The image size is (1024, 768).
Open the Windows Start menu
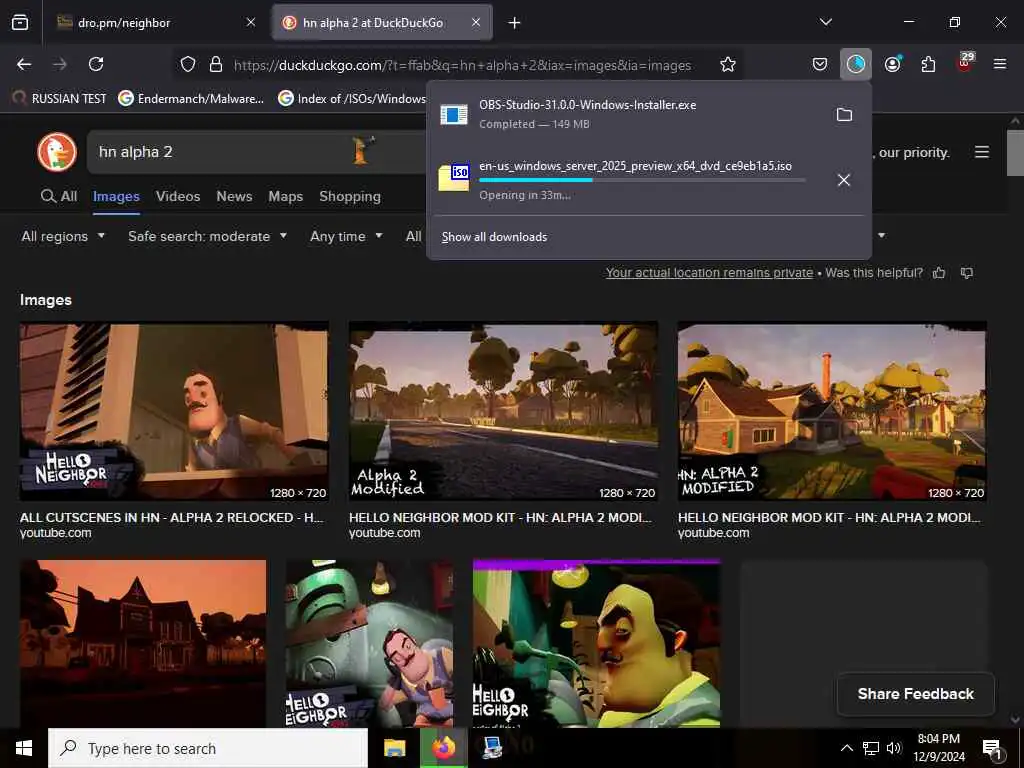click(24, 748)
